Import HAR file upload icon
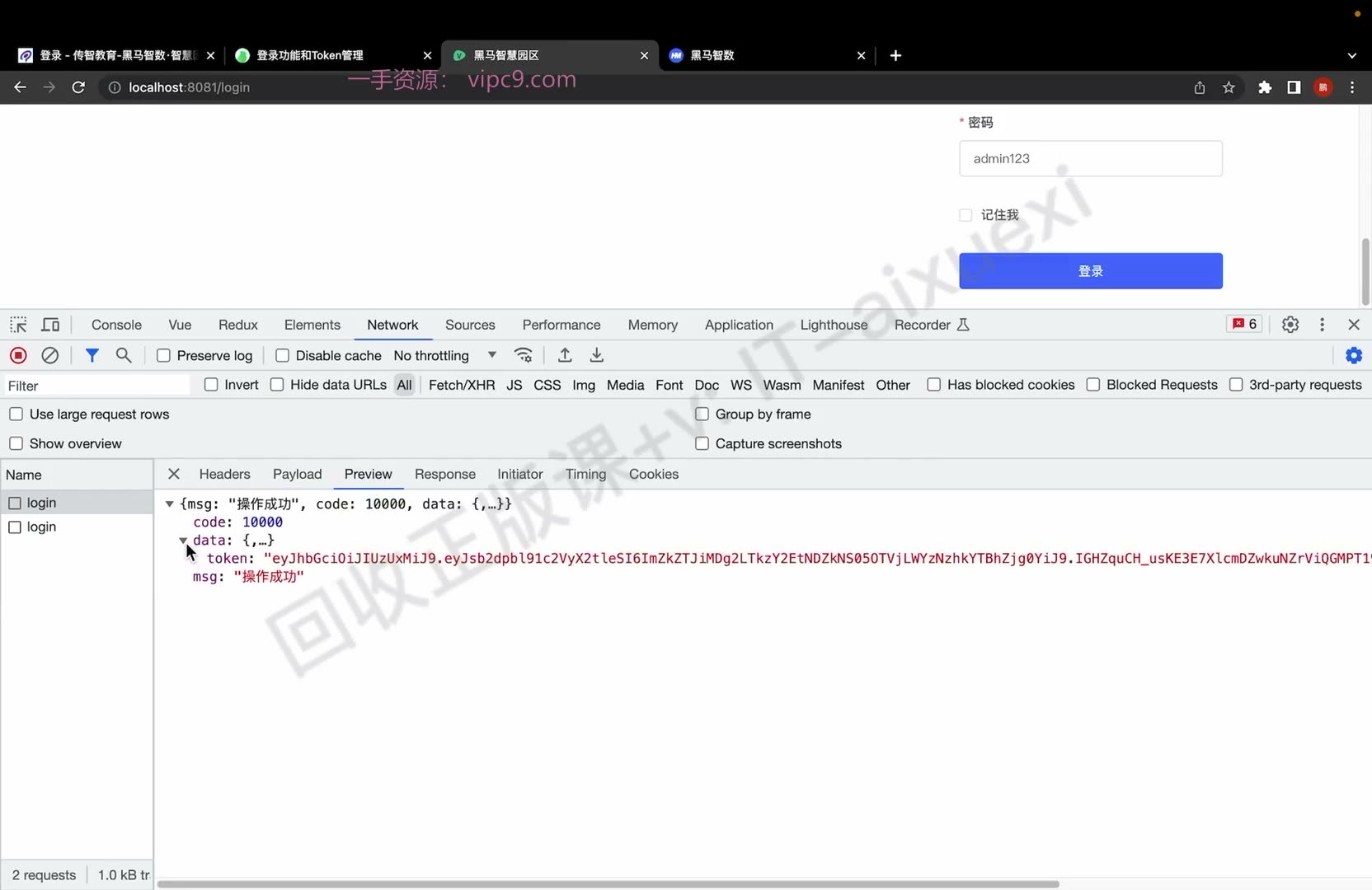1372x890 pixels. [x=565, y=355]
